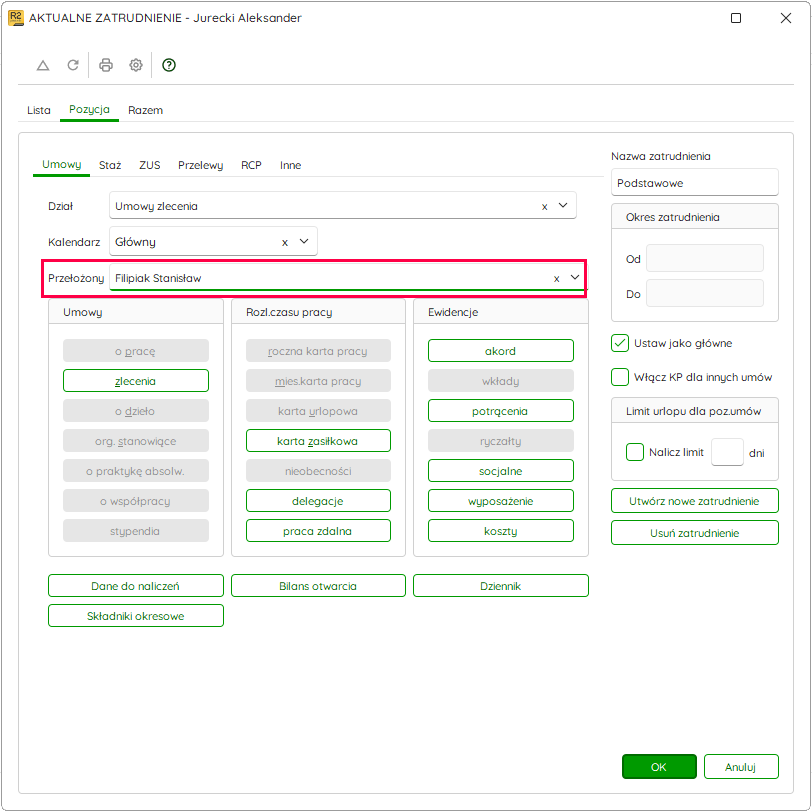Open the Staż tab

click(x=110, y=165)
